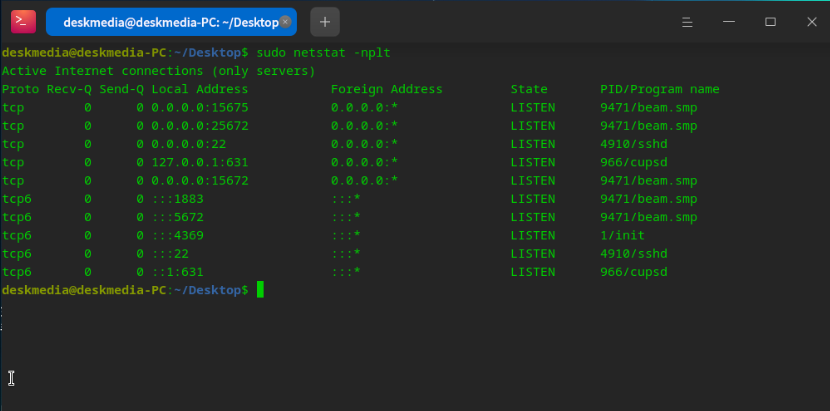Click 'tcp6' in the ::1:631 row
The image size is (830, 411).
(16, 272)
